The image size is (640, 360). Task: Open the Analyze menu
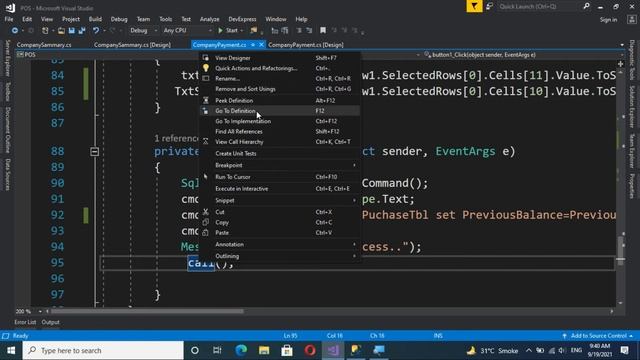point(209,19)
